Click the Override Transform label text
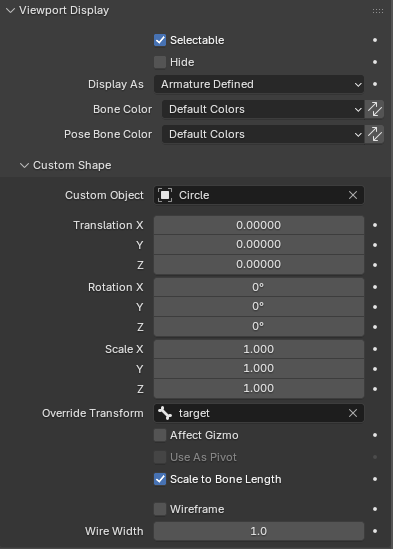The image size is (393, 549). pos(93,413)
